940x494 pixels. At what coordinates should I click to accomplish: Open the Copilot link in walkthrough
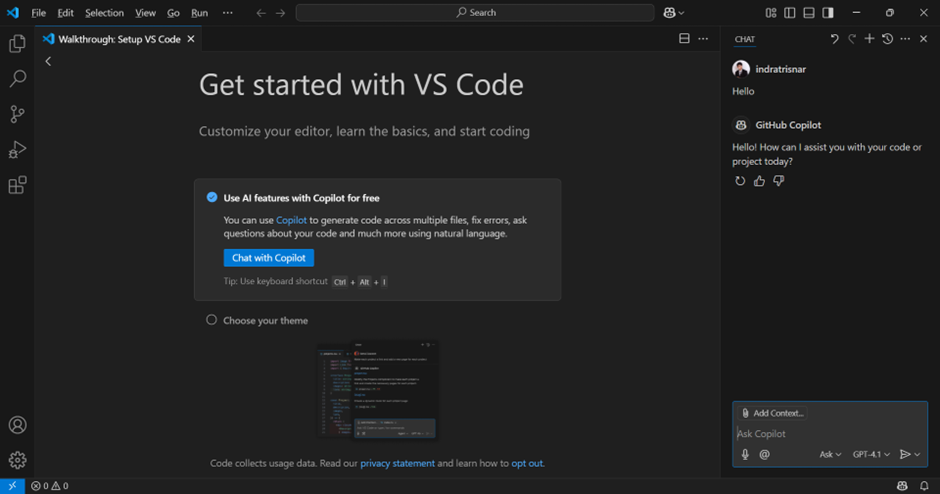(x=291, y=220)
